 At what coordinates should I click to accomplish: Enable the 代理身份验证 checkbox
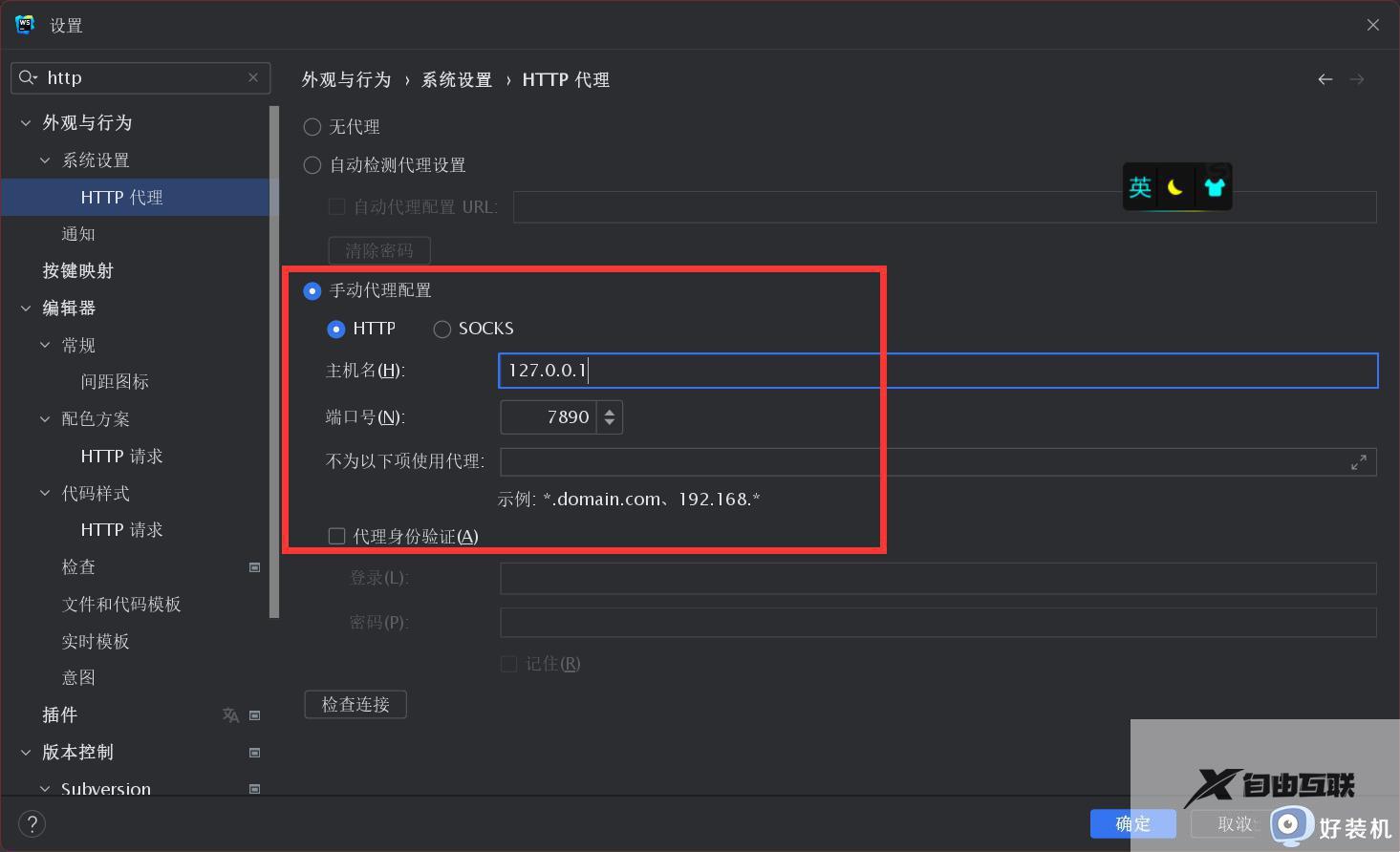click(336, 536)
